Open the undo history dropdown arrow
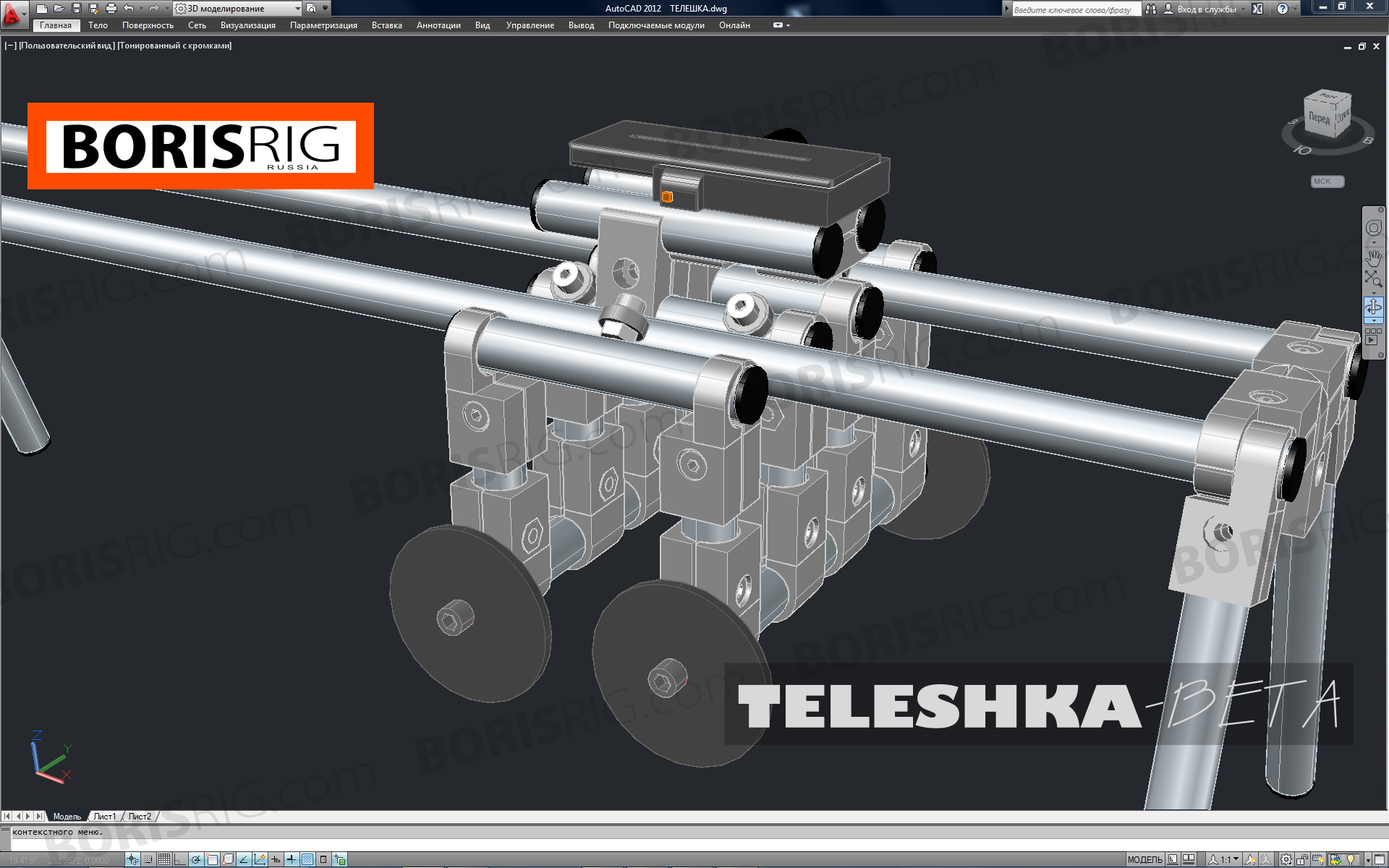Image resolution: width=1389 pixels, height=868 pixels. pyautogui.click(x=141, y=9)
